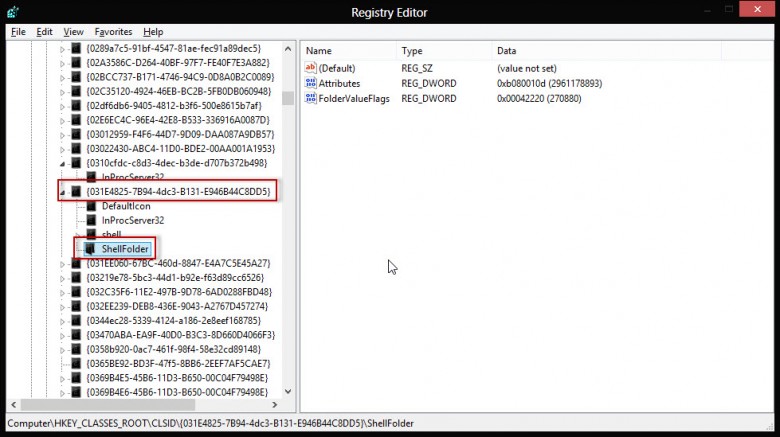
Task: Click the FolderValueFlags DWORD value icon
Action: click(310, 98)
